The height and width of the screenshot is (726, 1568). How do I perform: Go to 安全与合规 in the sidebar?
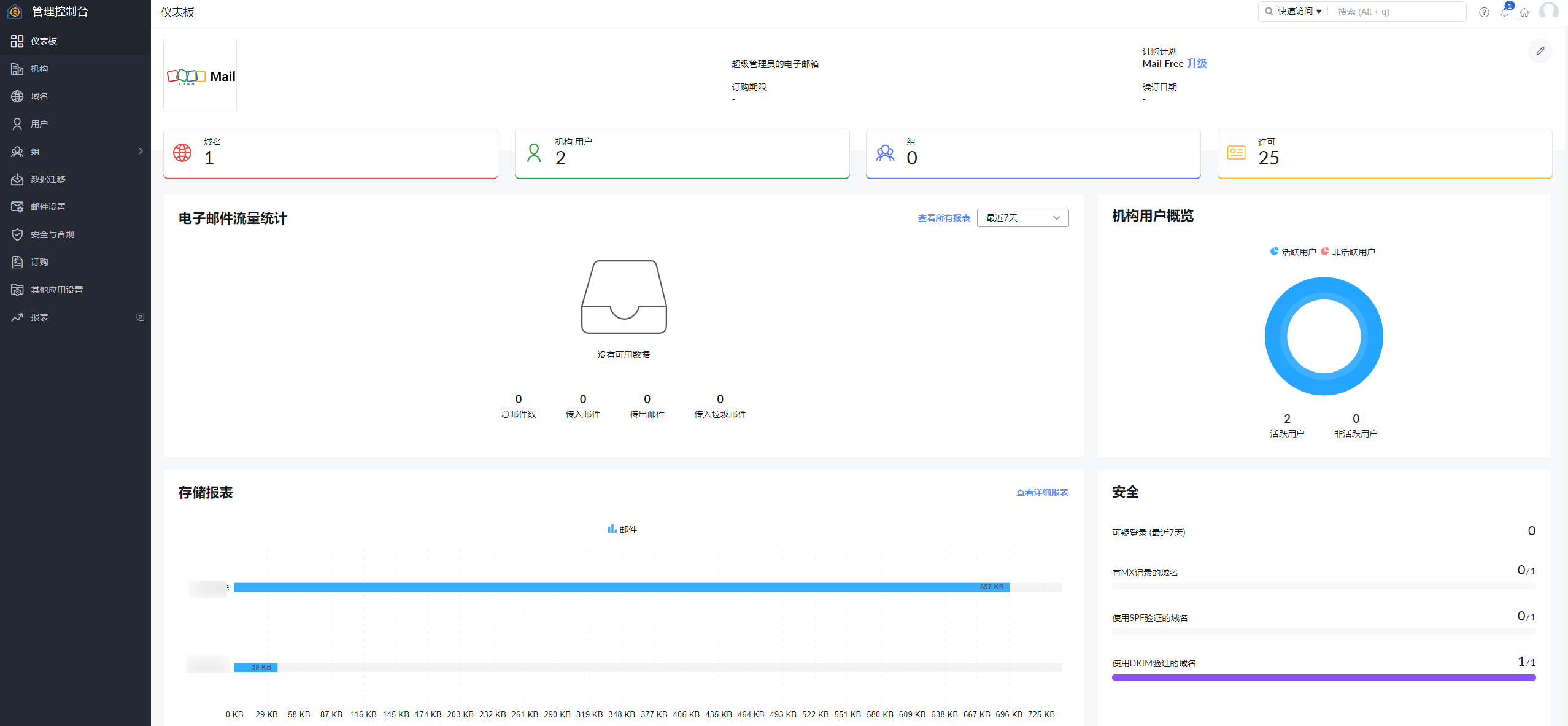tap(52, 234)
